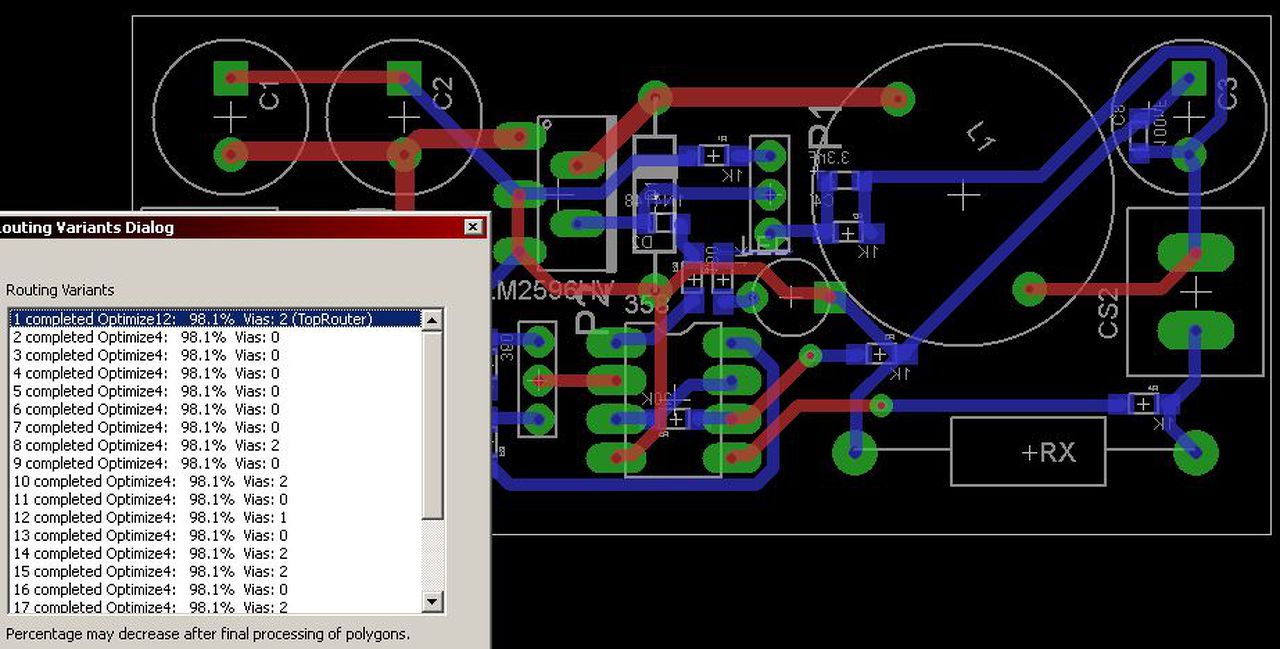Select routing variant 17 completed Optimize4
Image resolution: width=1280 pixels, height=649 pixels.
(215, 606)
